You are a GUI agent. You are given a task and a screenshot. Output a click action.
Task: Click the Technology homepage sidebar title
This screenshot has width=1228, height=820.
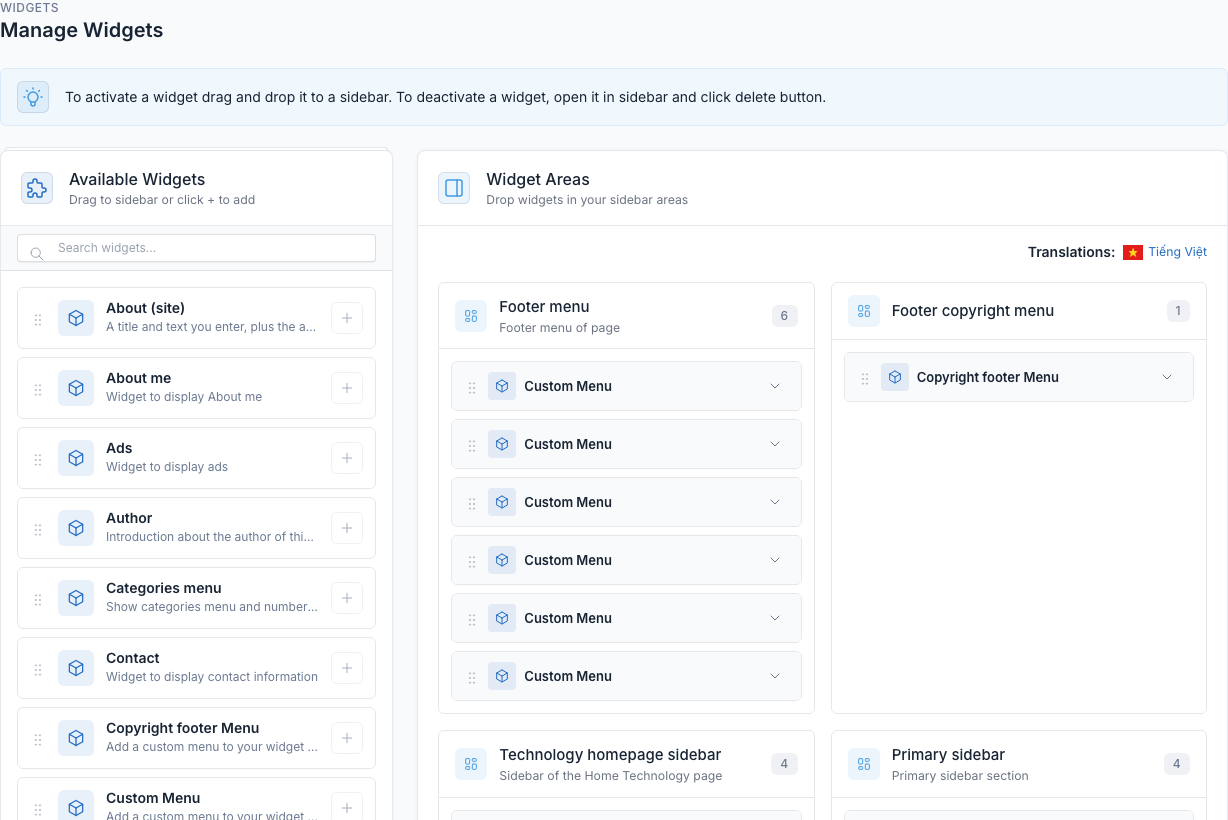pyautogui.click(x=610, y=755)
